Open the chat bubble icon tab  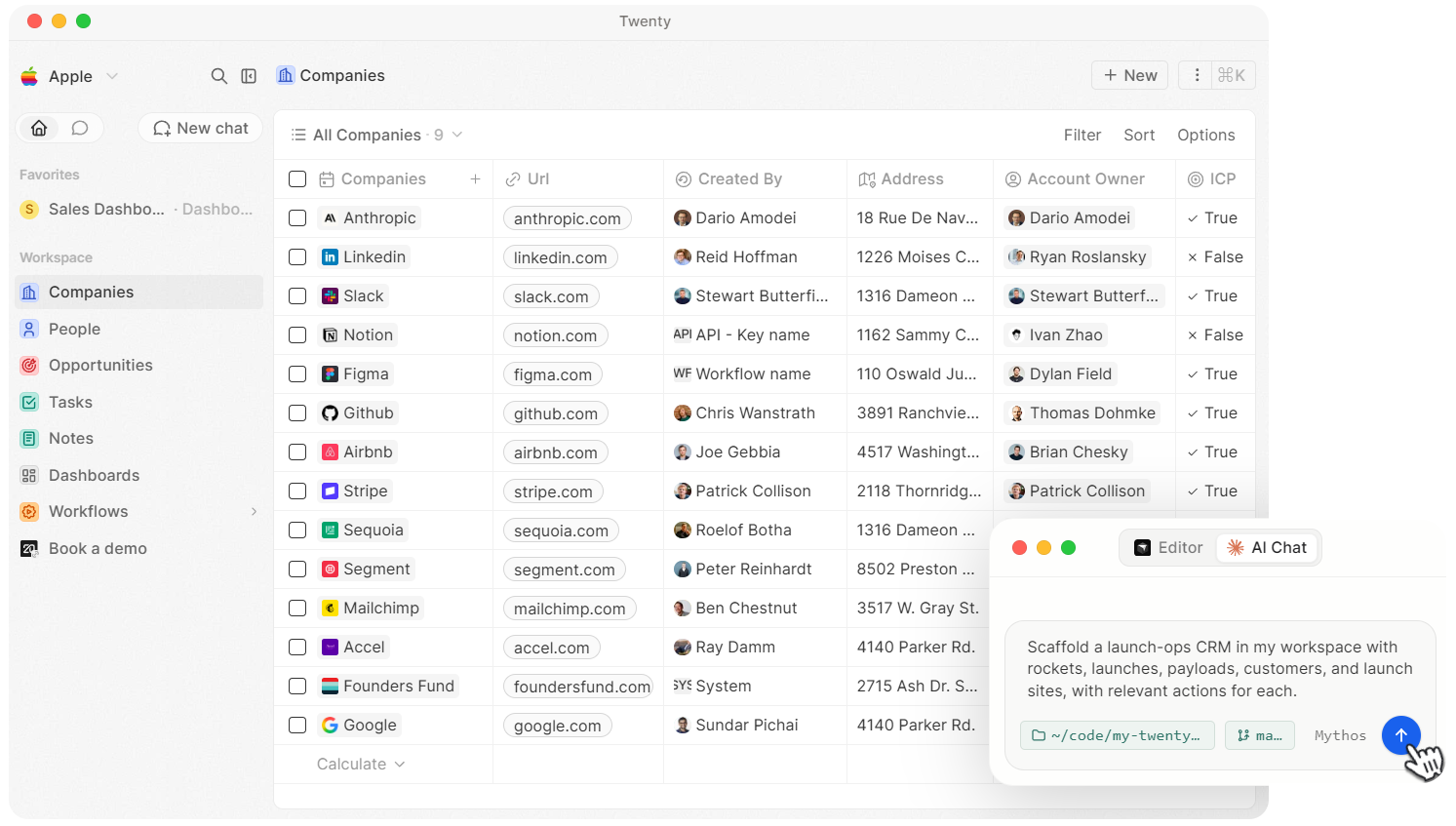[80, 128]
